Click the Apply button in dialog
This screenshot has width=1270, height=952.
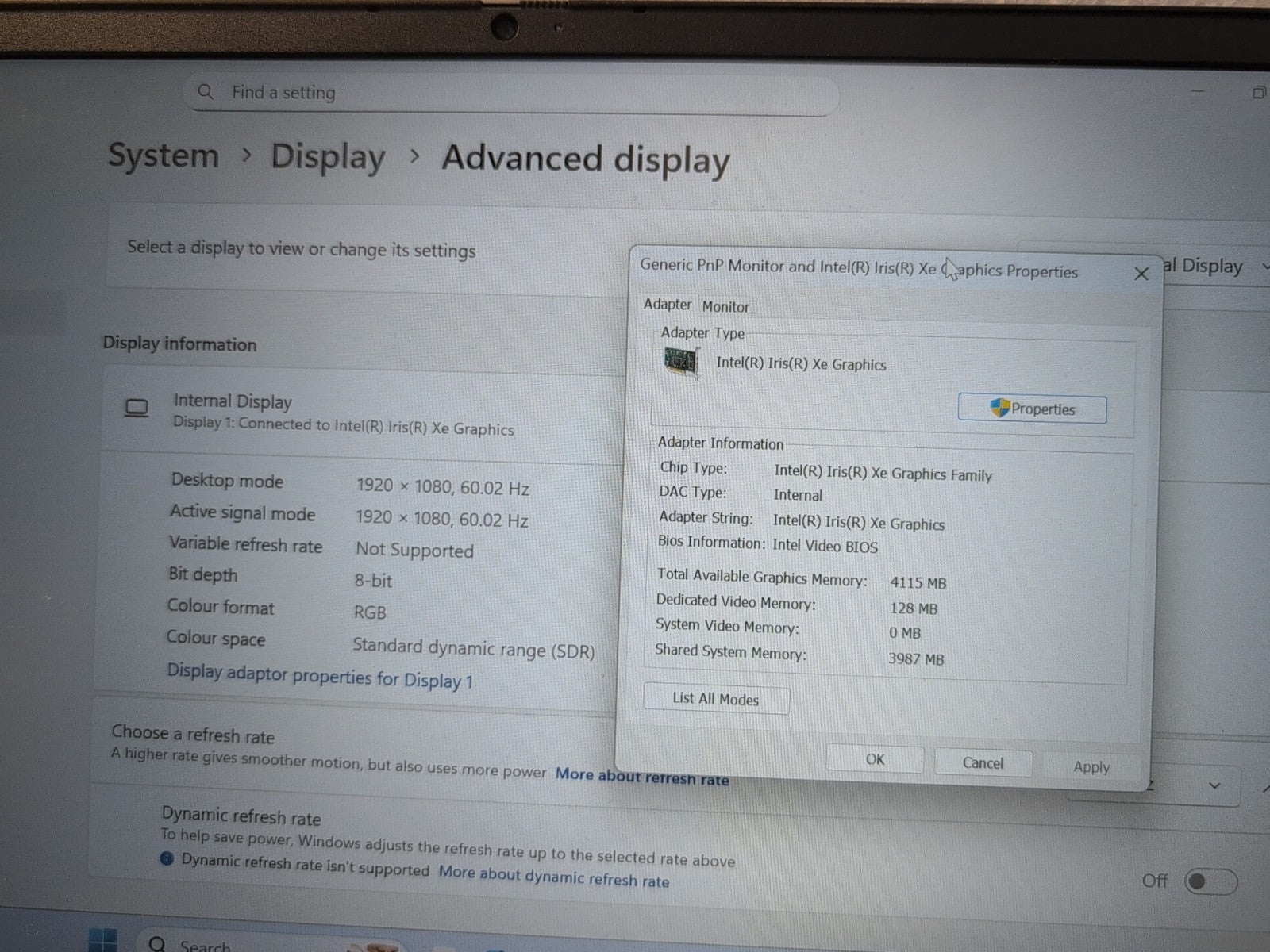click(1091, 766)
